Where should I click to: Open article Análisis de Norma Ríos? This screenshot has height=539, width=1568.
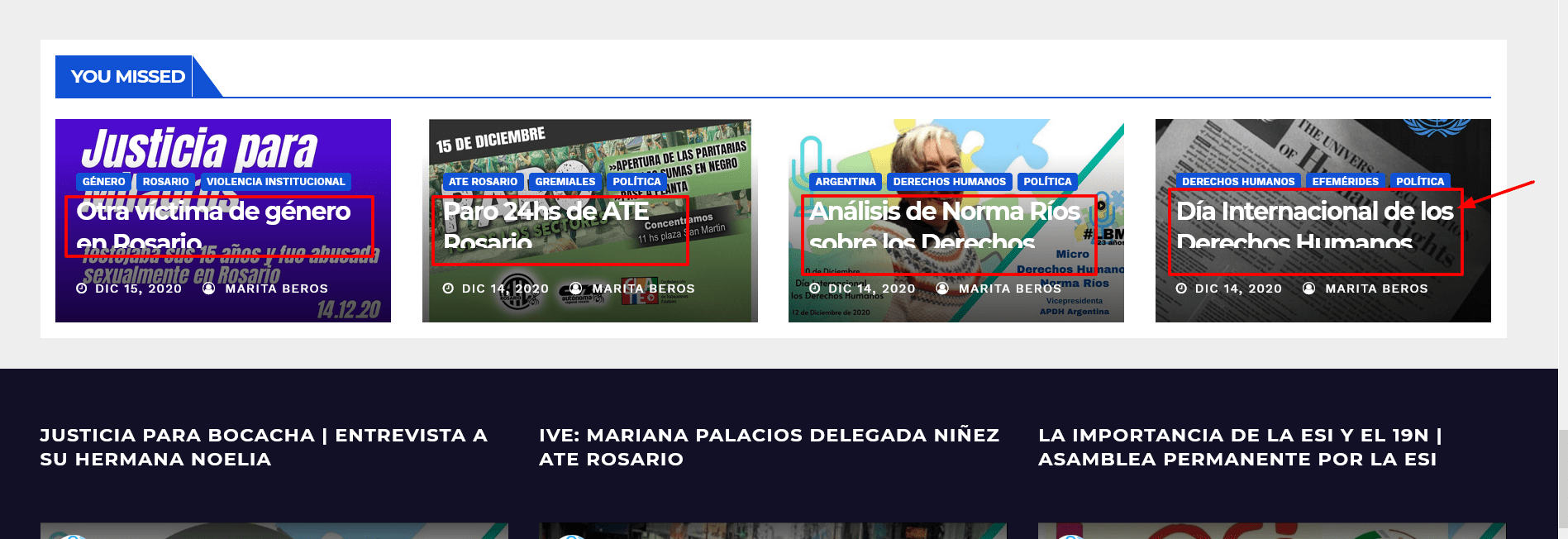945,227
